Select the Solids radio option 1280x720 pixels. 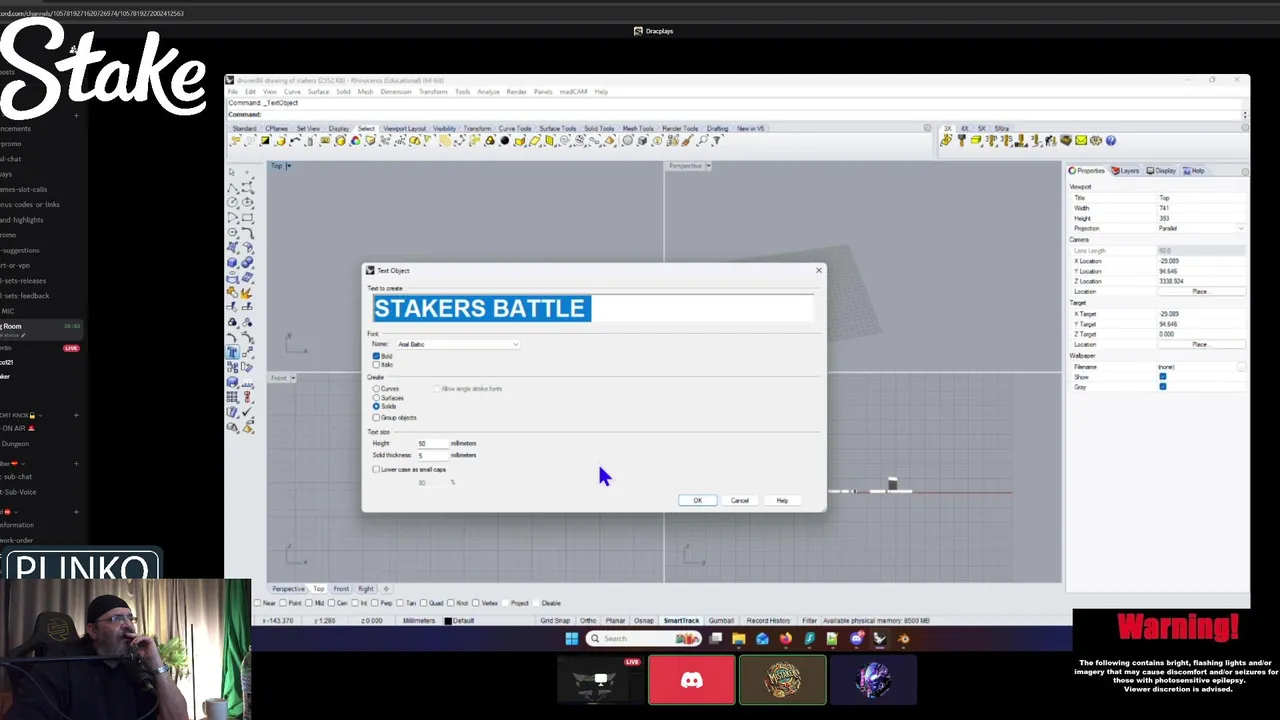[377, 407]
